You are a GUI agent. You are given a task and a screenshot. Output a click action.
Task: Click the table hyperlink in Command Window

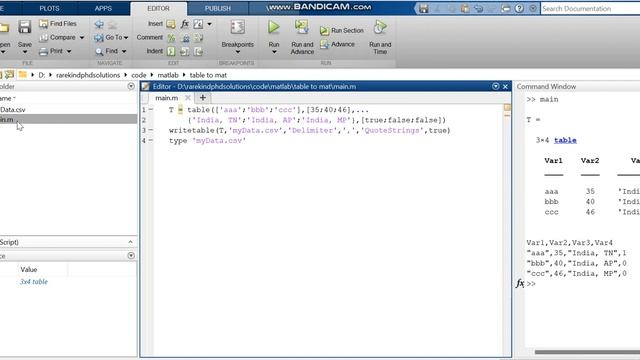(x=565, y=140)
